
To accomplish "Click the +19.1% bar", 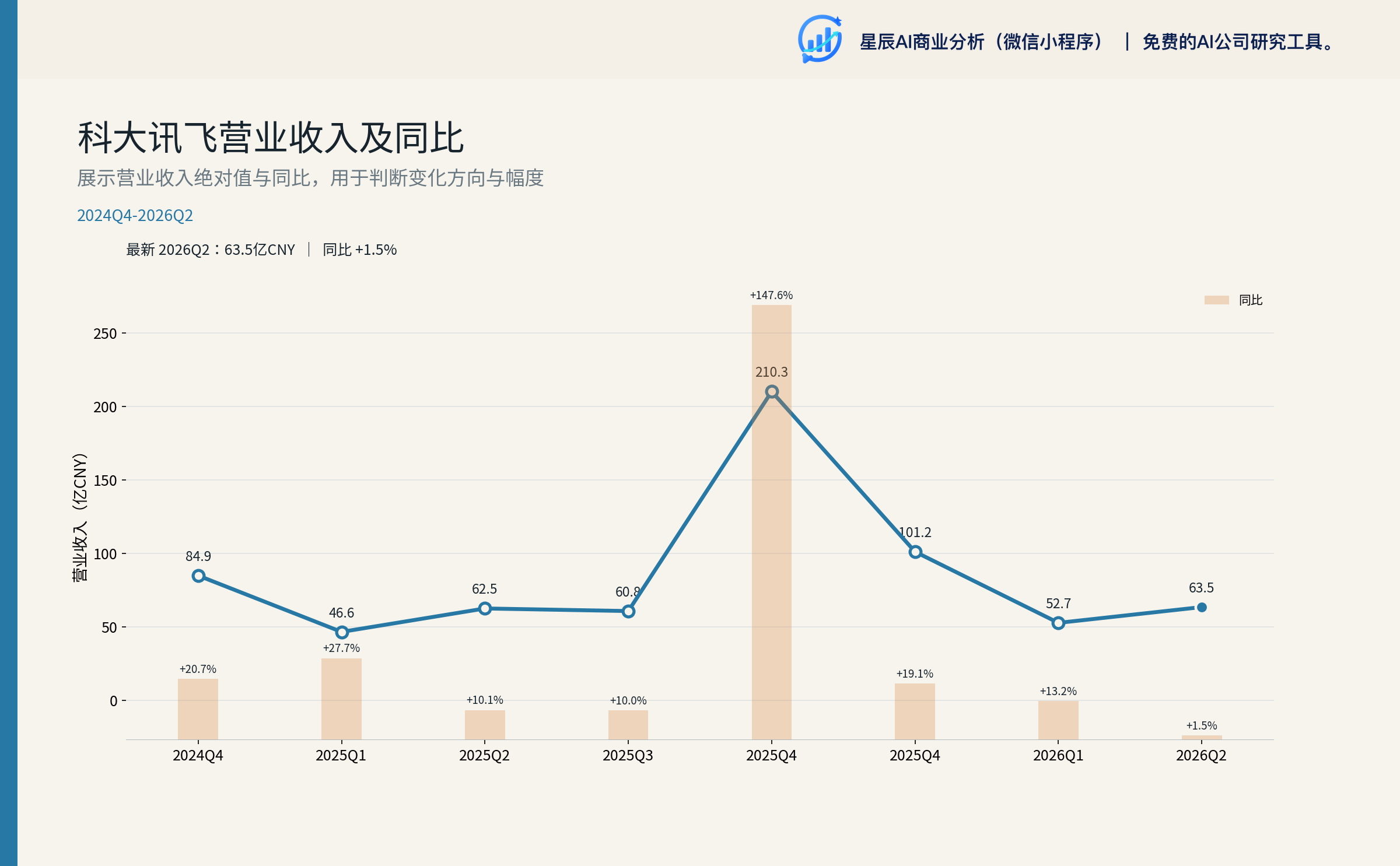I will point(915,711).
